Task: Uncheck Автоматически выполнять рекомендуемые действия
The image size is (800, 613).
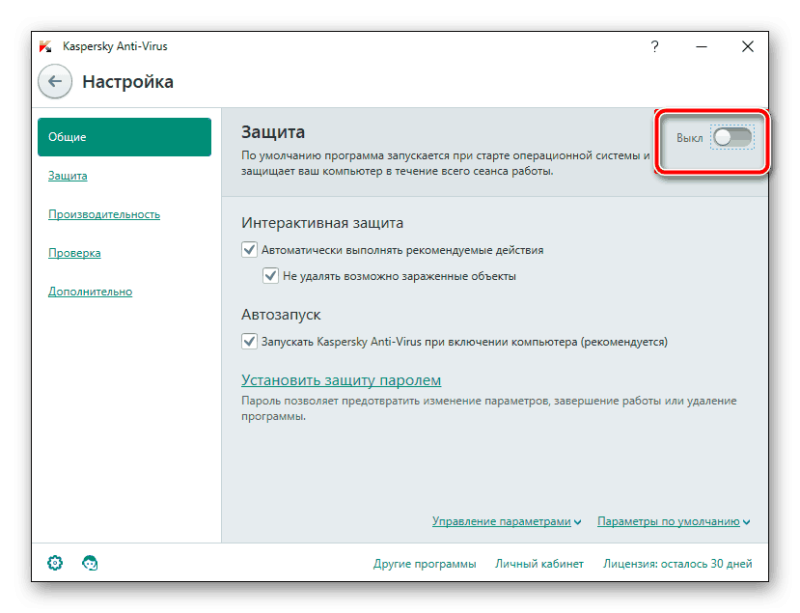Action: click(249, 250)
